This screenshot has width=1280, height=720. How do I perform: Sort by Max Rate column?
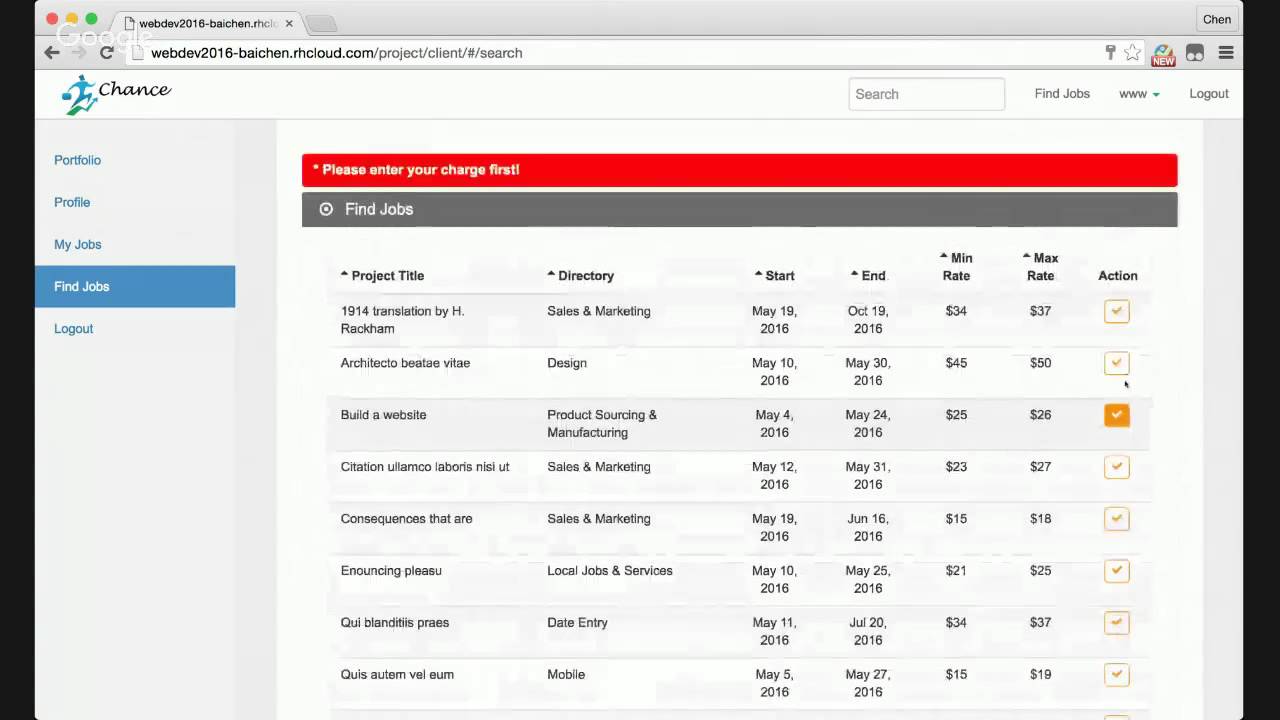click(x=1041, y=267)
